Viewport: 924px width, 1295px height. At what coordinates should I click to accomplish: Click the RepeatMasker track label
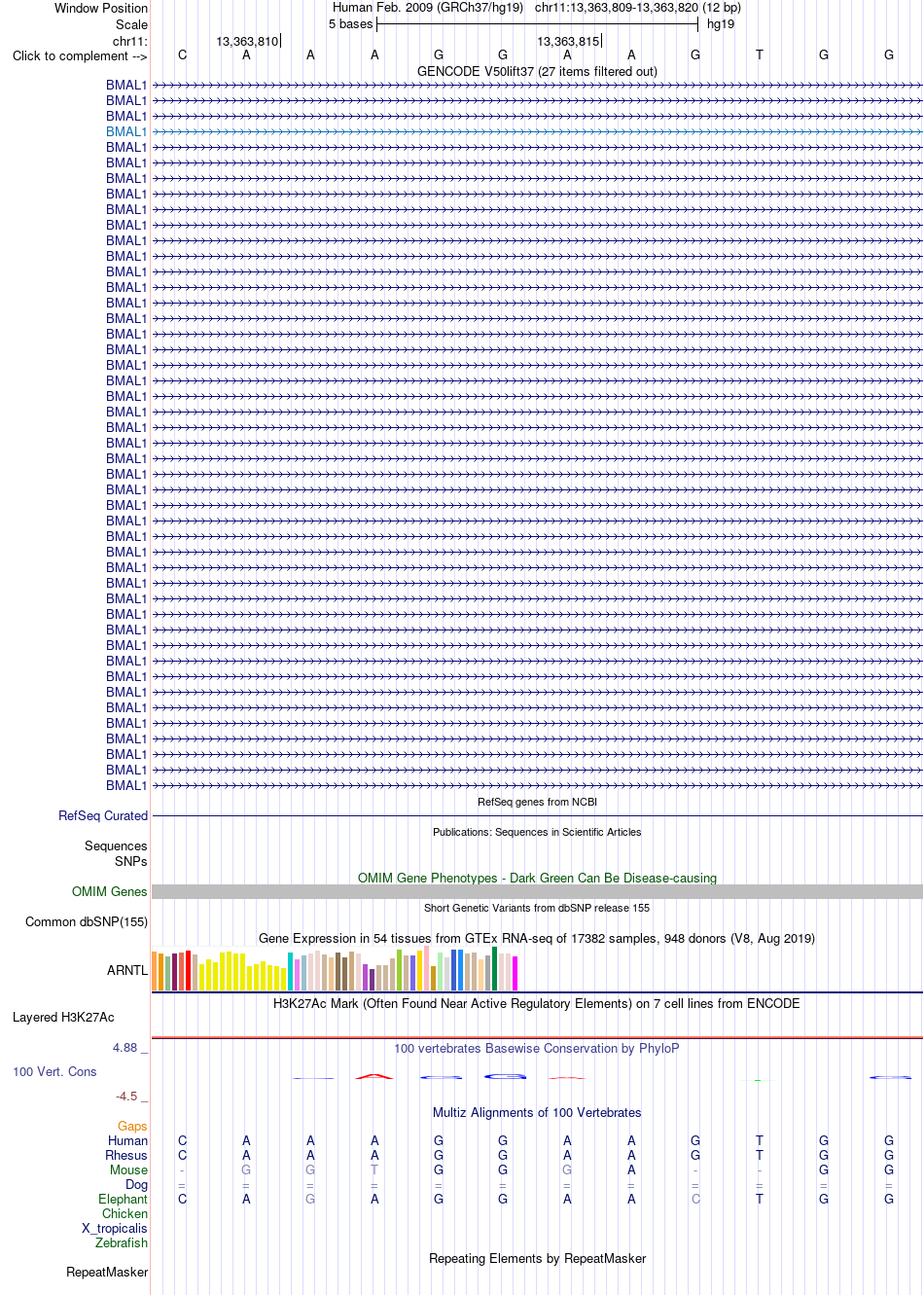click(107, 1272)
